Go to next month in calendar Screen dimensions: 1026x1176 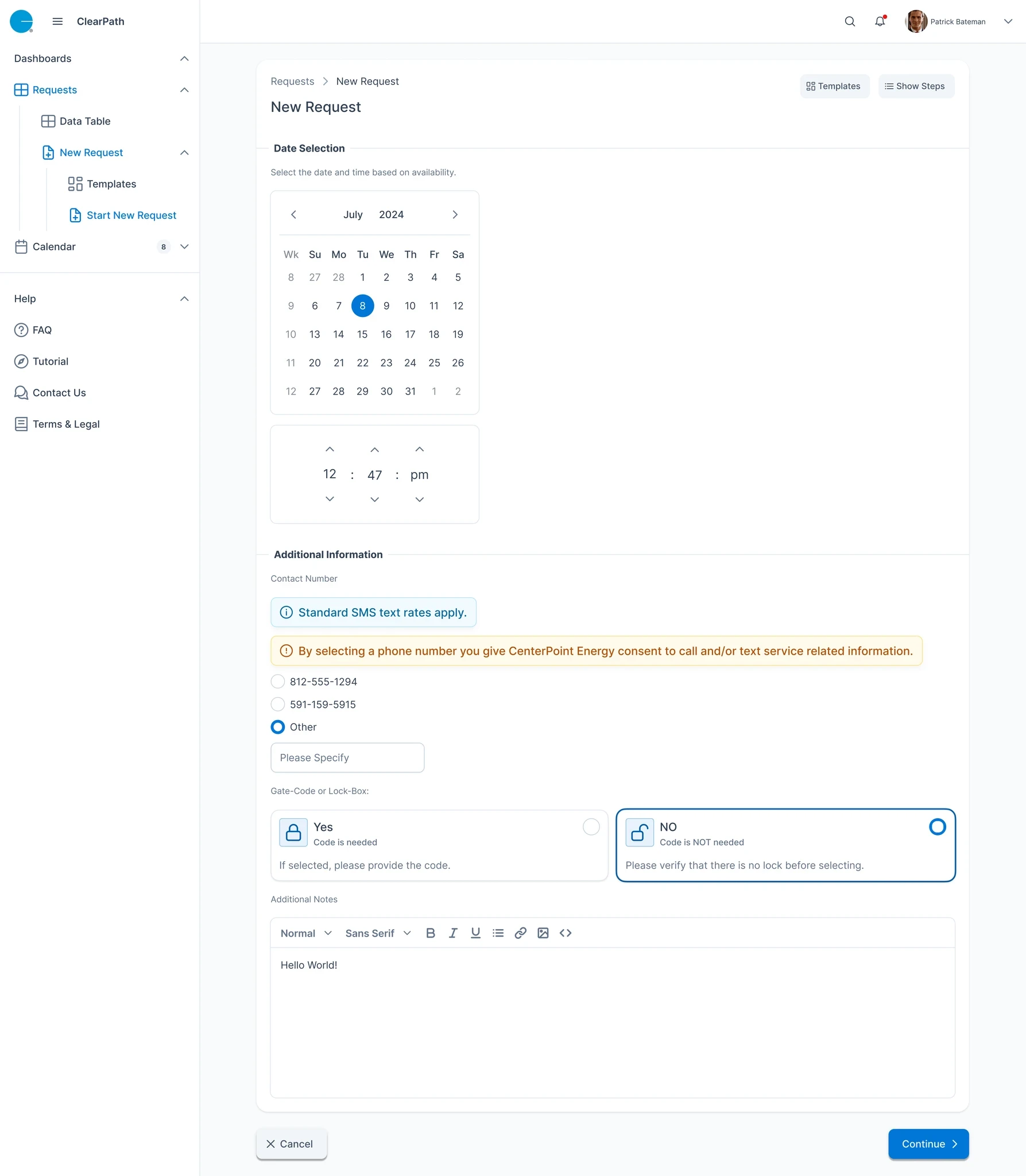point(455,214)
